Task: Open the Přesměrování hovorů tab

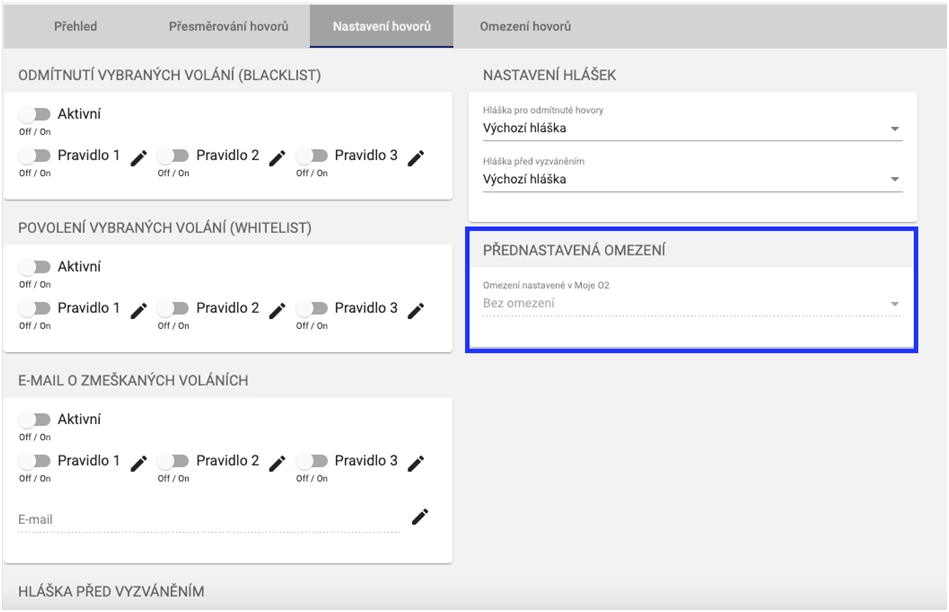Action: (x=228, y=26)
